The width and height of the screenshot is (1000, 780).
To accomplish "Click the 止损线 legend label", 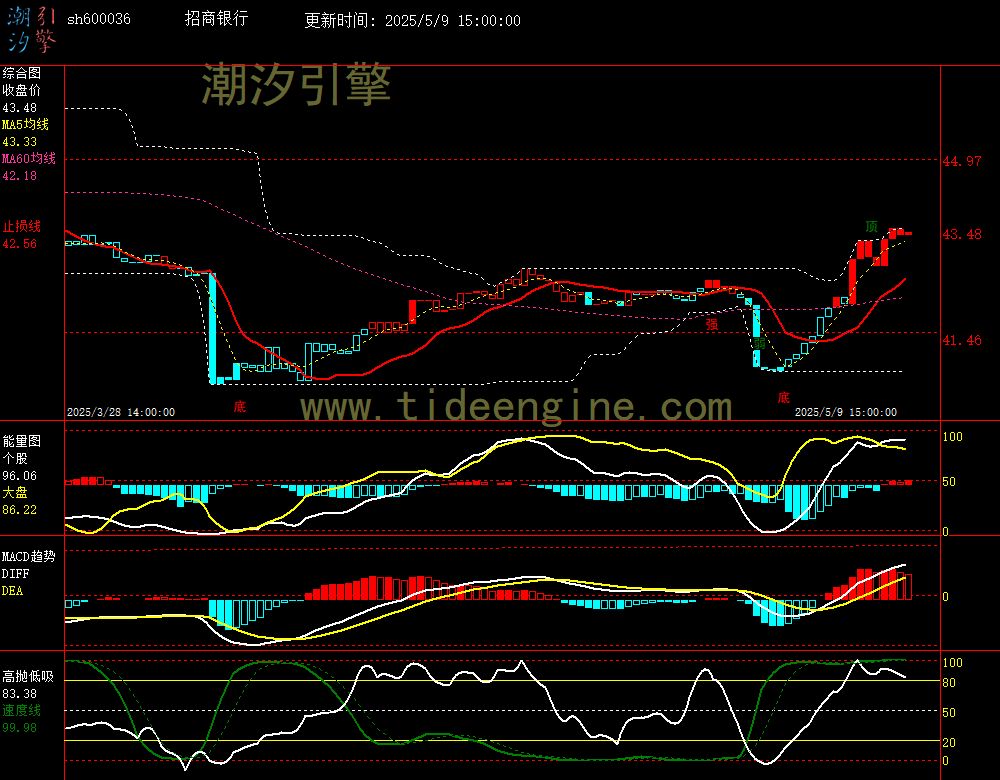I will (21, 226).
